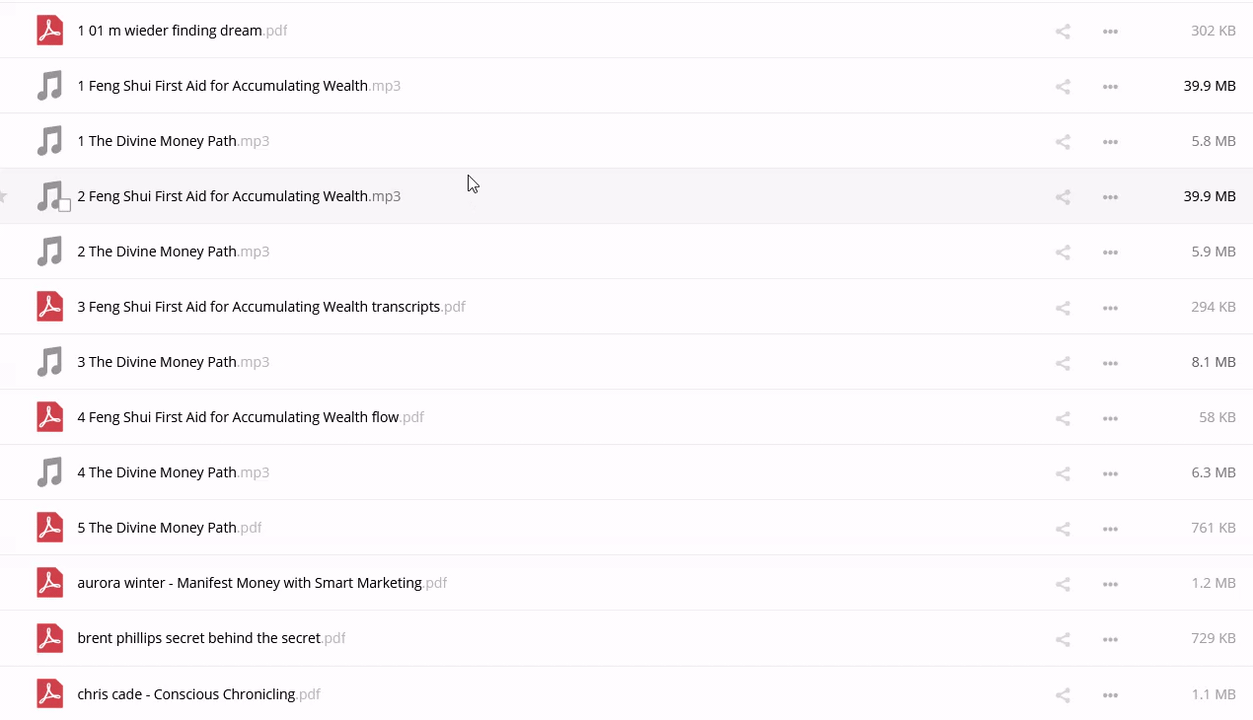Share 1 The Divine Money Path.mp3

(x=1062, y=142)
